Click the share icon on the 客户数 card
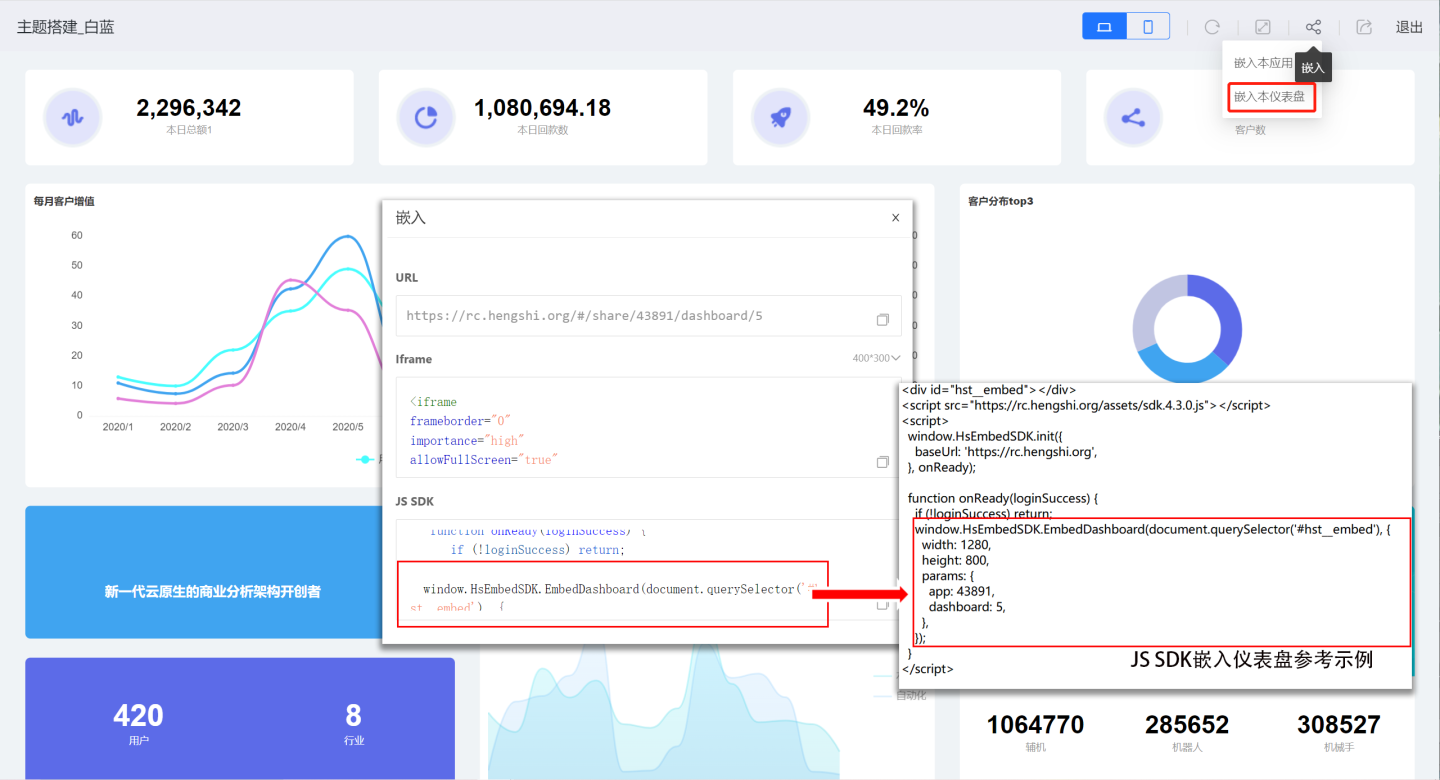This screenshot has width=1440, height=780. tap(1133, 117)
